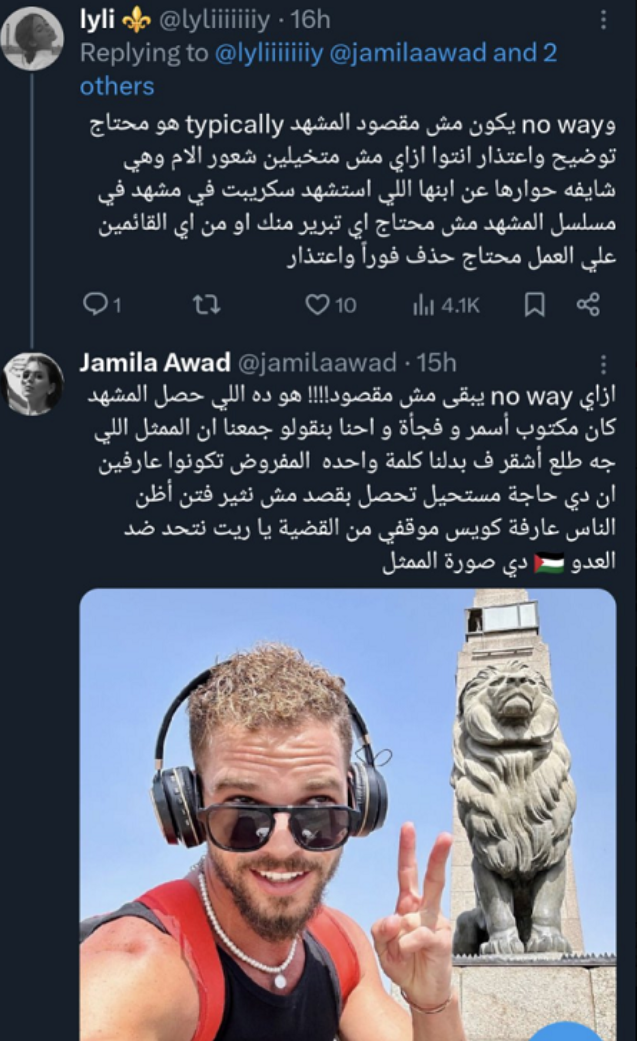The image size is (637, 1041).
Task: Open the attached selfie photo with lion statue
Action: [348, 815]
